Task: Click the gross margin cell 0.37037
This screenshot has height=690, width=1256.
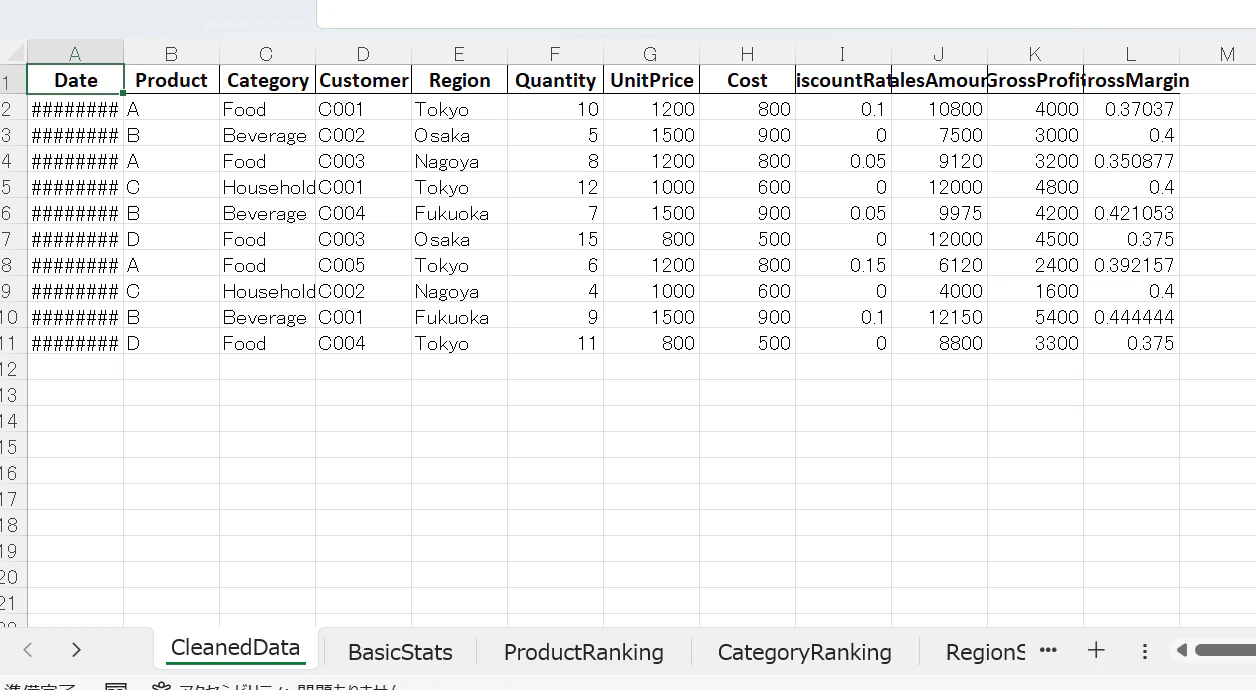Action: (1131, 109)
